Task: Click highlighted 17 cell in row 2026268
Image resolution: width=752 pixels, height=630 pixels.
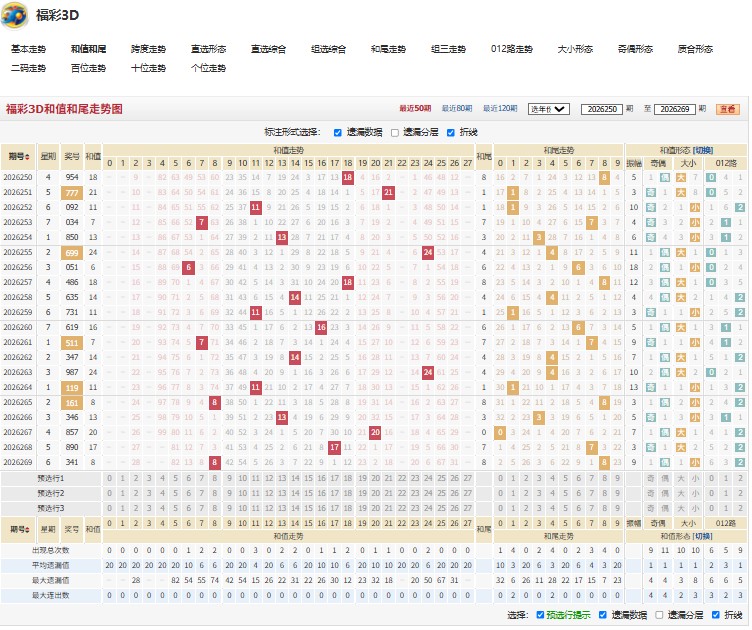Action: (x=334, y=447)
